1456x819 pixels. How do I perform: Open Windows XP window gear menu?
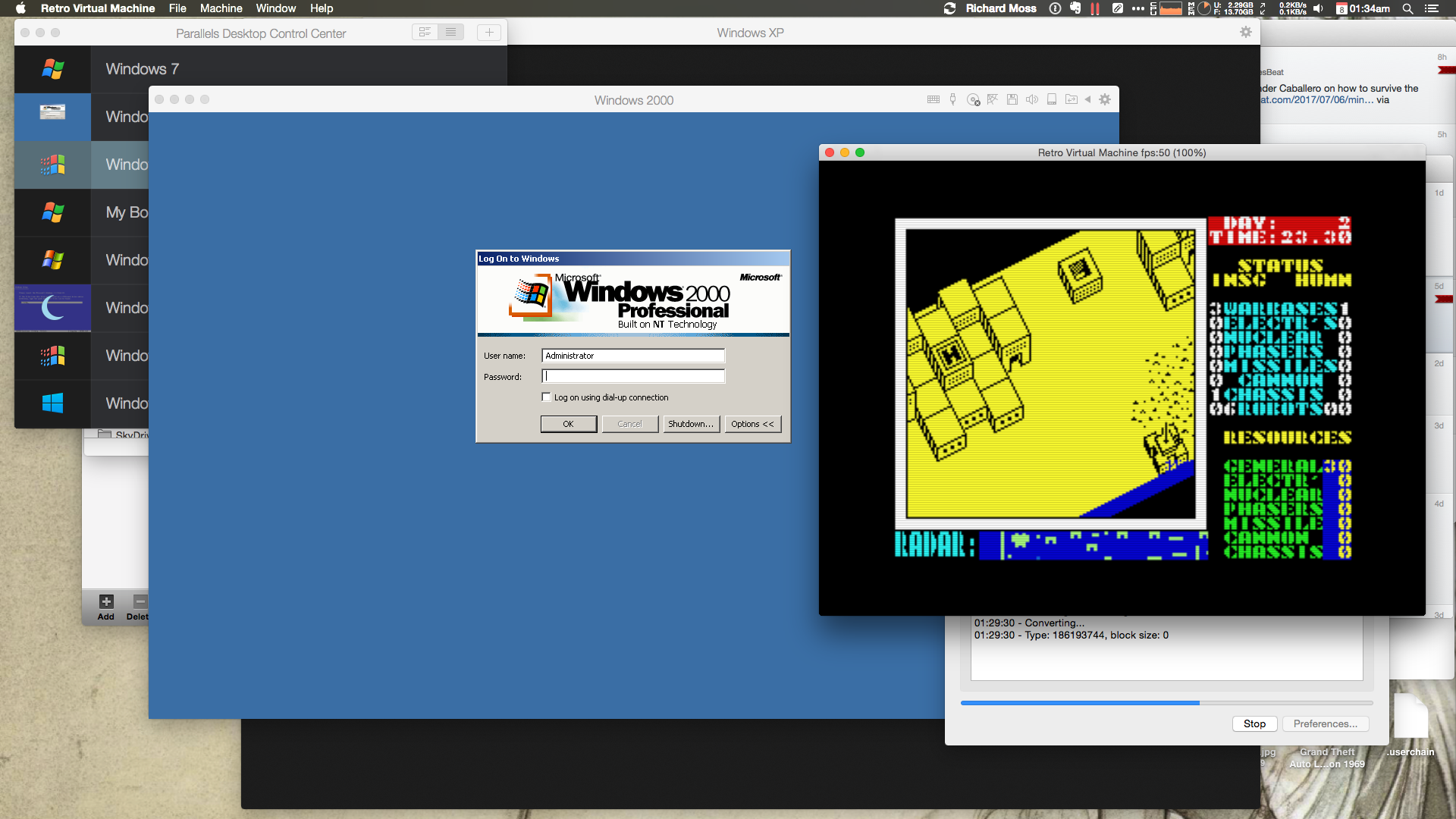pos(1245,32)
